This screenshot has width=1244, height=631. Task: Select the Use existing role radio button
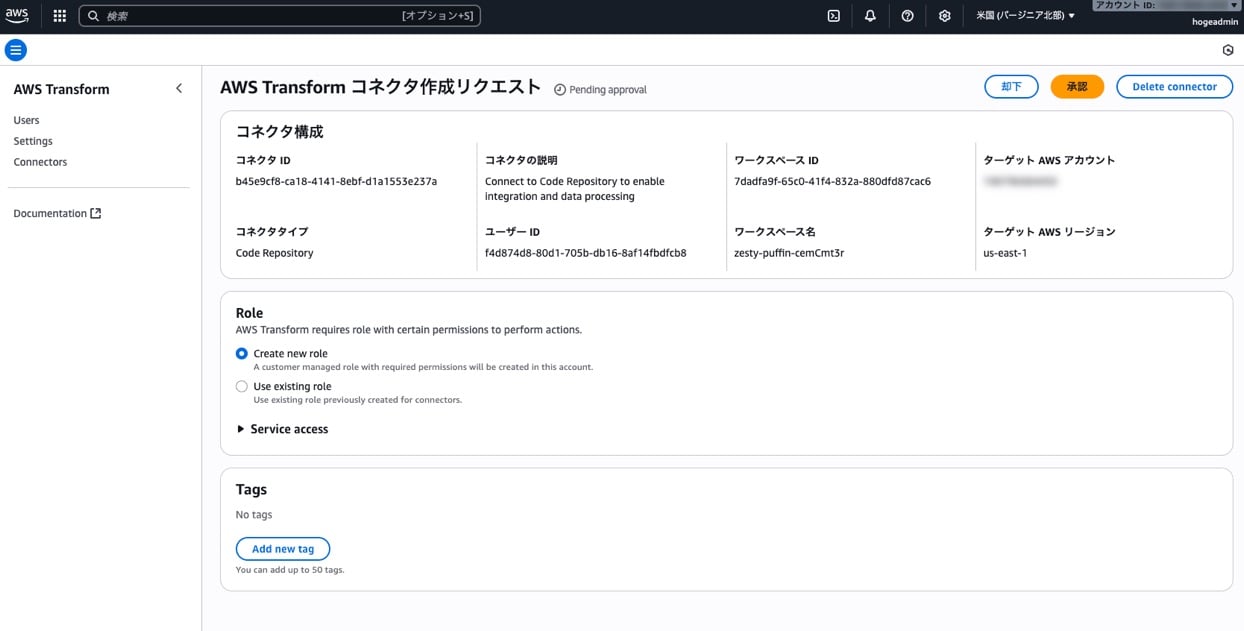[242, 386]
